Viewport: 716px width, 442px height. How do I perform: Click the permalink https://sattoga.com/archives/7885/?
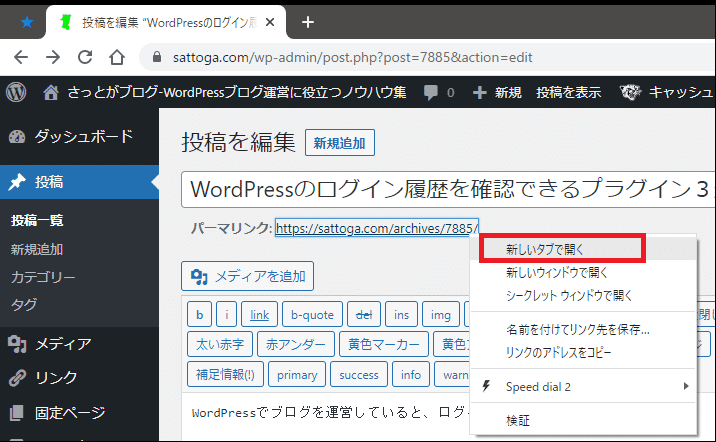[x=377, y=228]
